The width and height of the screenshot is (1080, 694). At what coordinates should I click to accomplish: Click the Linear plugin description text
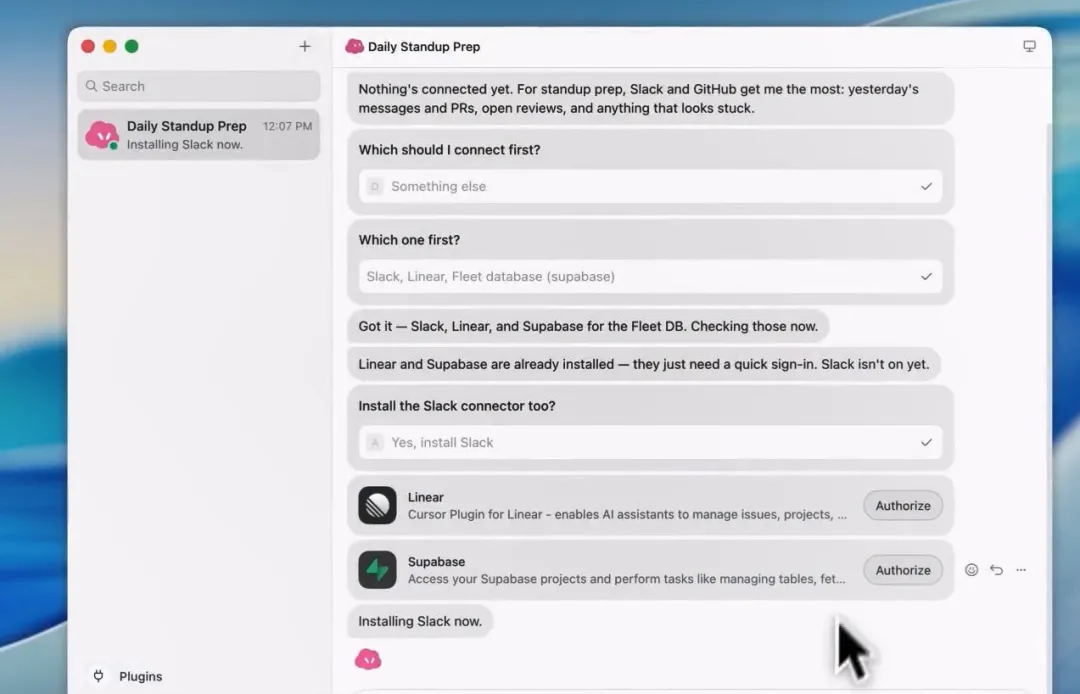coord(627,515)
